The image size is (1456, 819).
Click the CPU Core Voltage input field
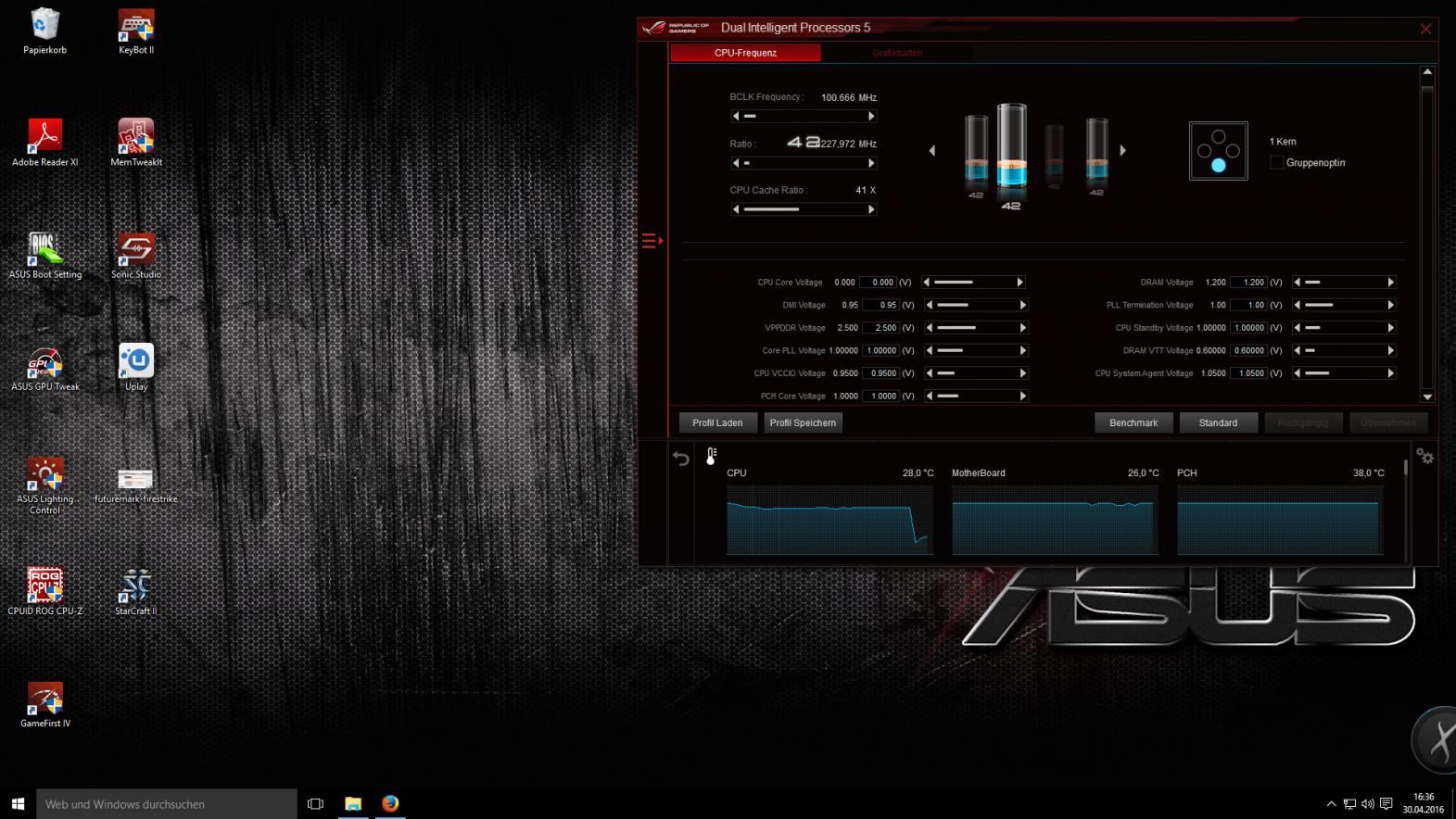(878, 282)
